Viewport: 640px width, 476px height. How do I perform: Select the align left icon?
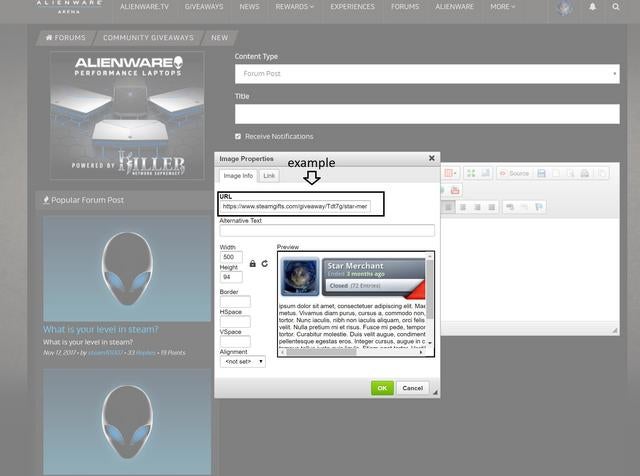click(x=448, y=207)
